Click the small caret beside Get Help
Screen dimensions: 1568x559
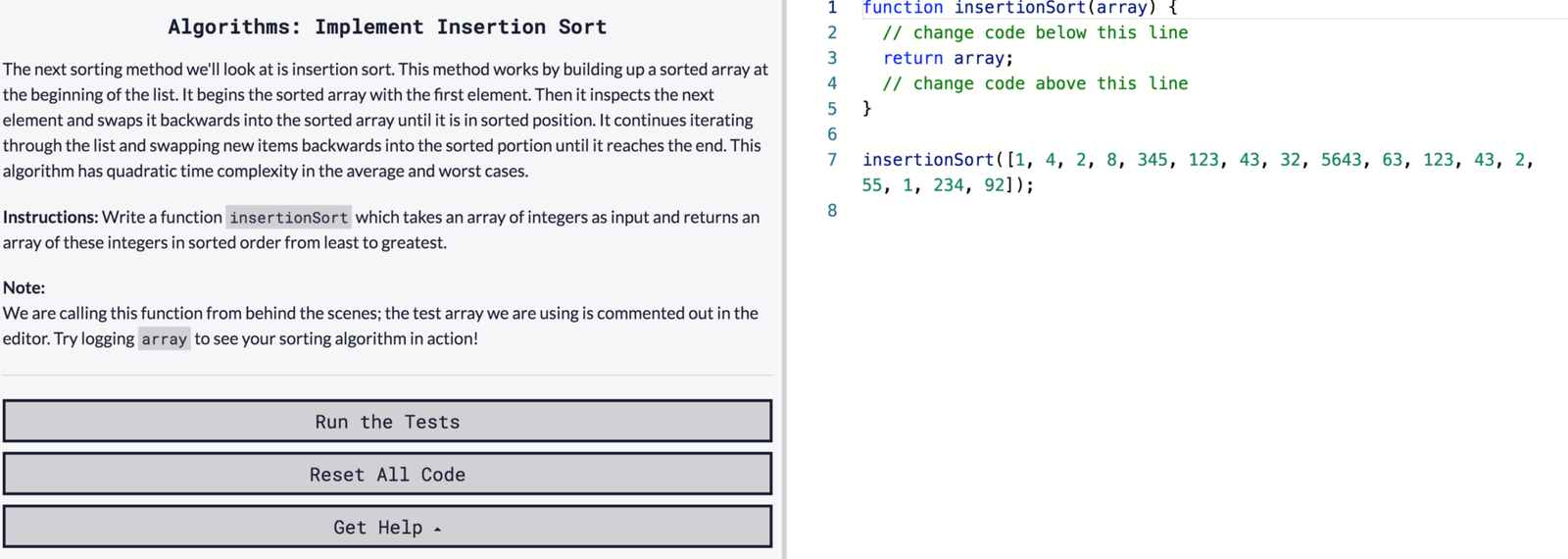point(438,530)
